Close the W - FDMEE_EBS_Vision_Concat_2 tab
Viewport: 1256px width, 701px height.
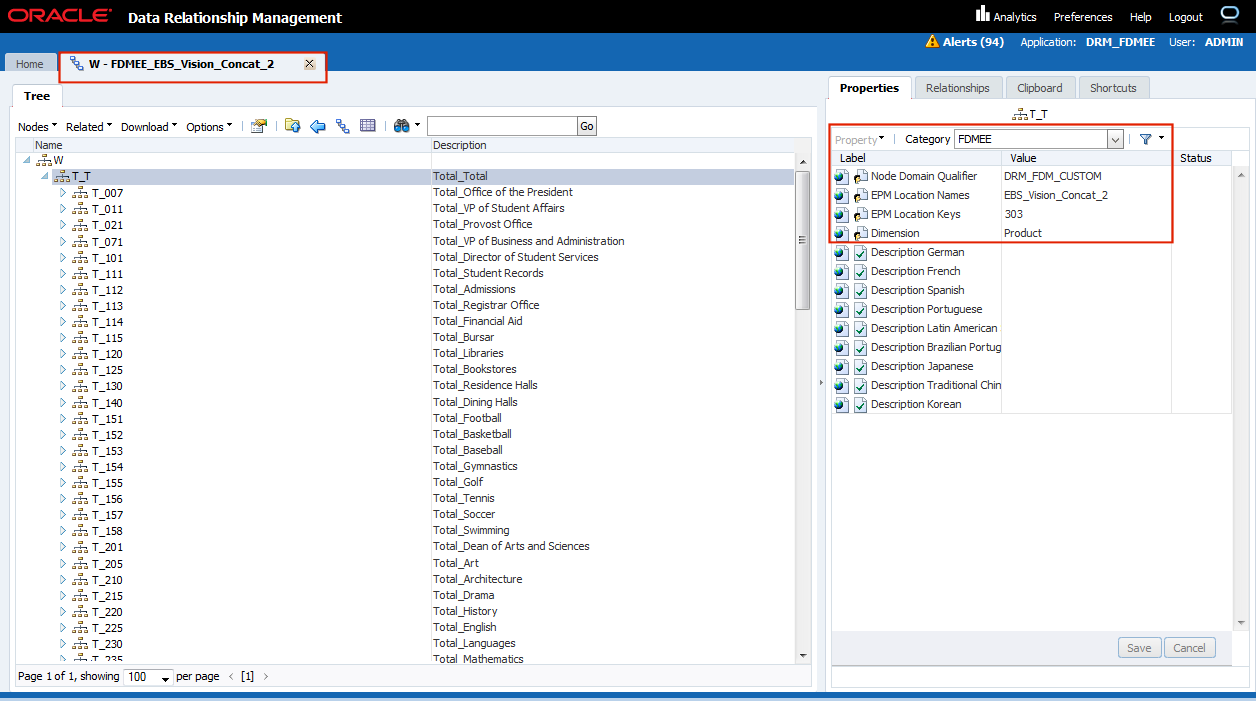pos(309,64)
